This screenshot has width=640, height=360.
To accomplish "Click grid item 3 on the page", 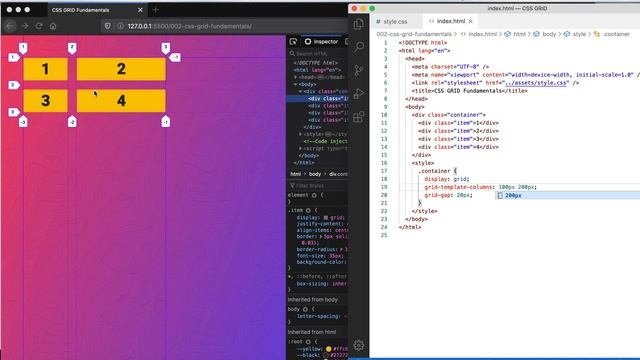I will click(x=45, y=101).
